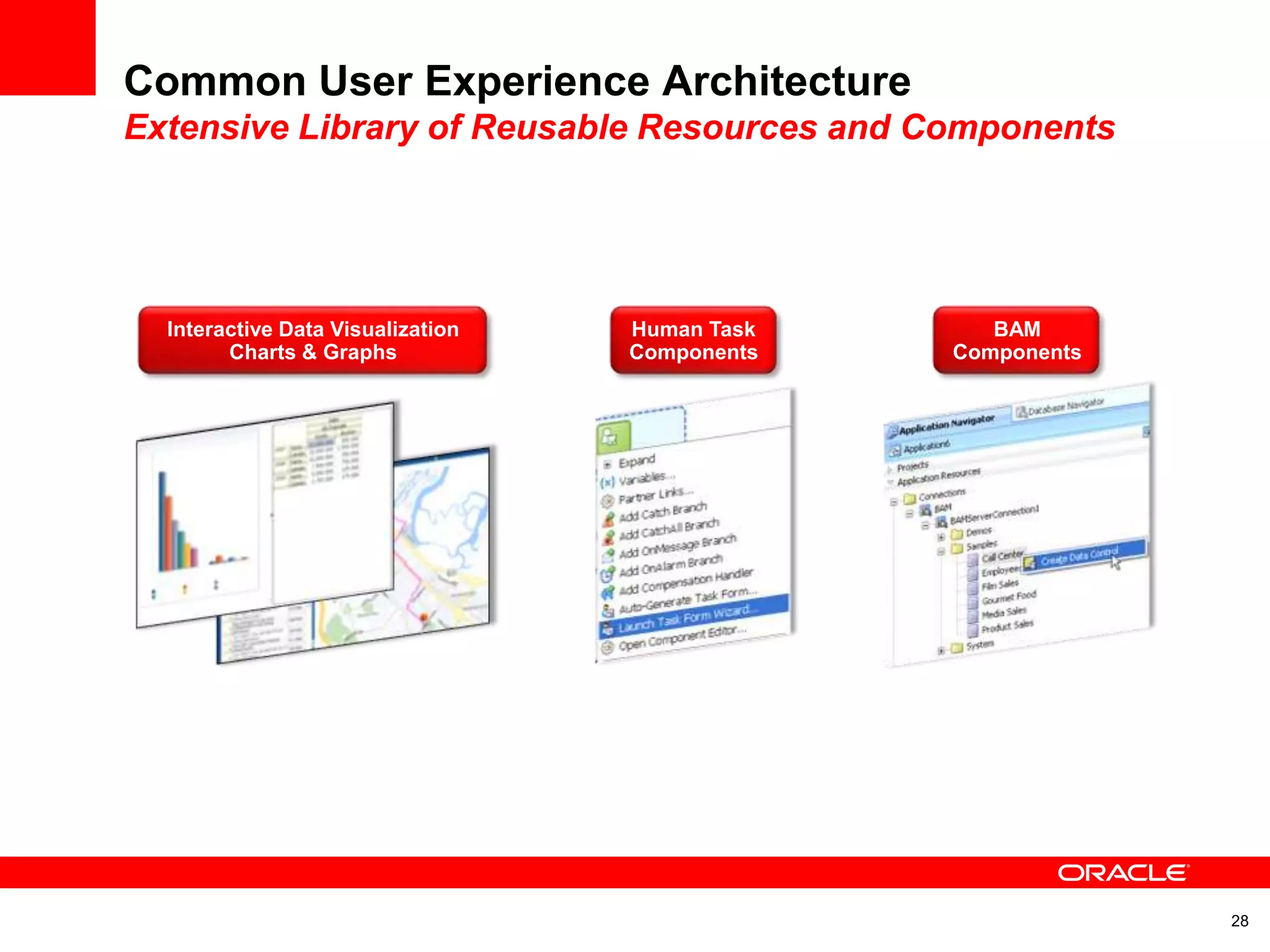Click the System folder icon

click(x=957, y=648)
